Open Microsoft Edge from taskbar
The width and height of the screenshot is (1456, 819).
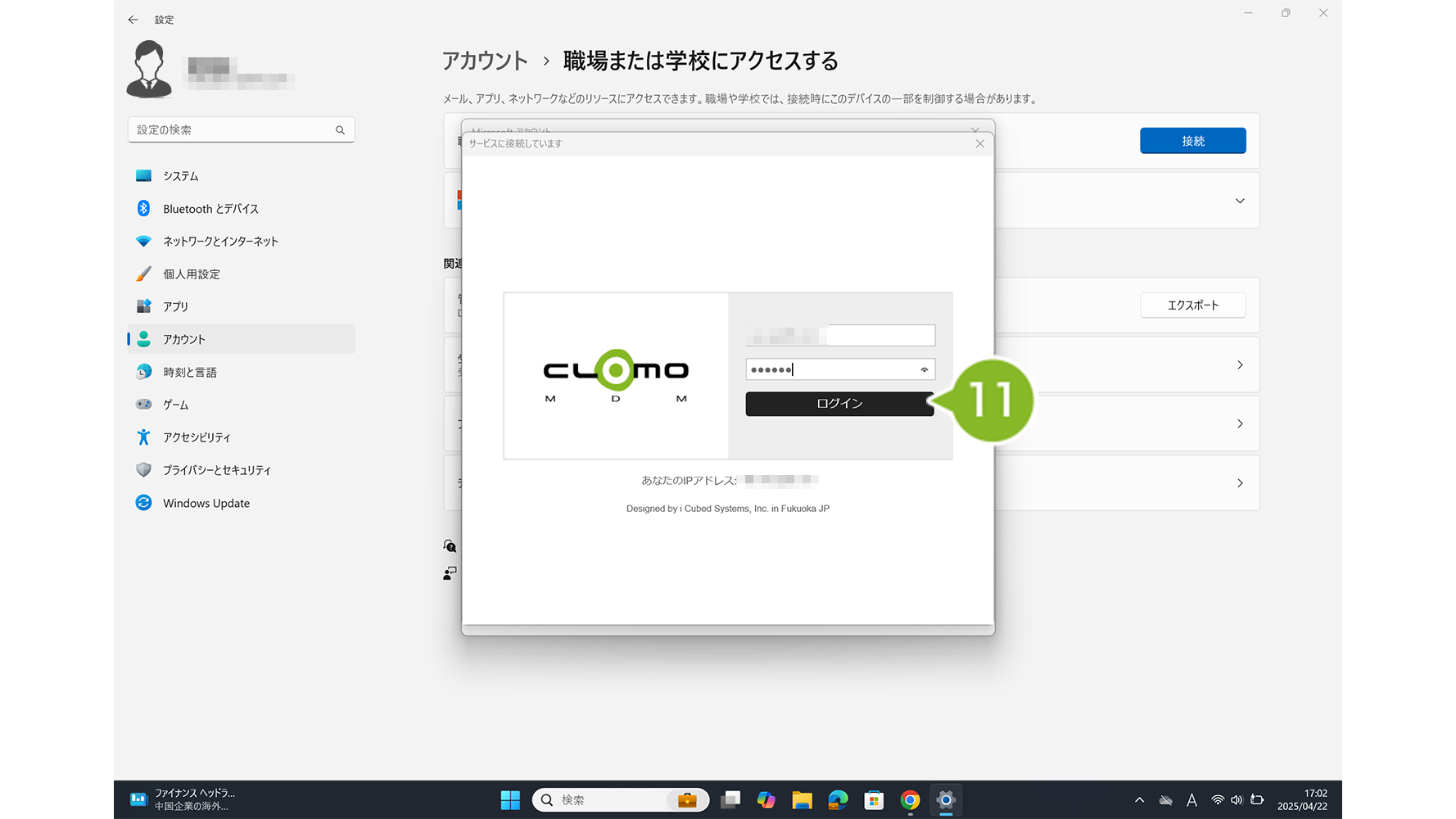pyautogui.click(x=838, y=800)
